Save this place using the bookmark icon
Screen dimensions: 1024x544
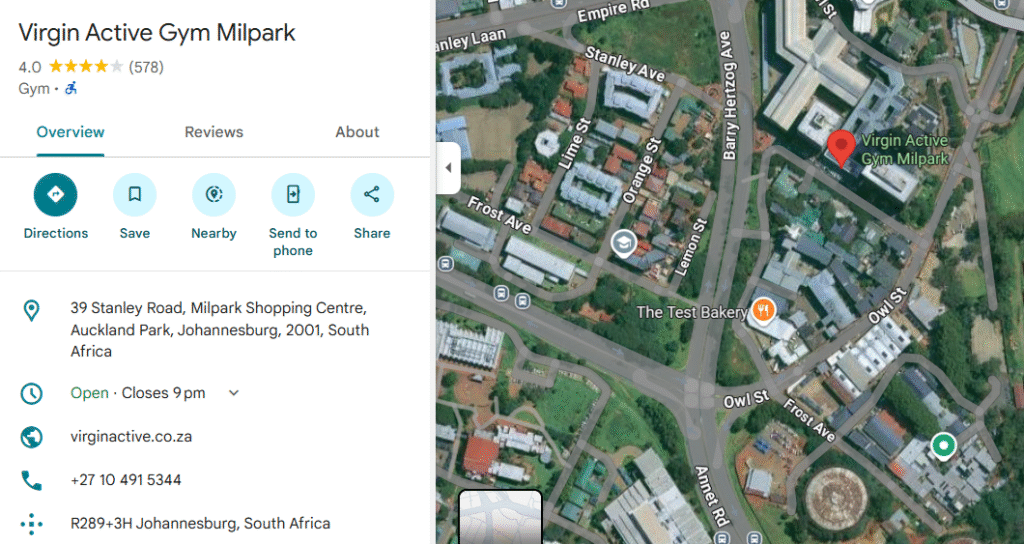pos(134,195)
